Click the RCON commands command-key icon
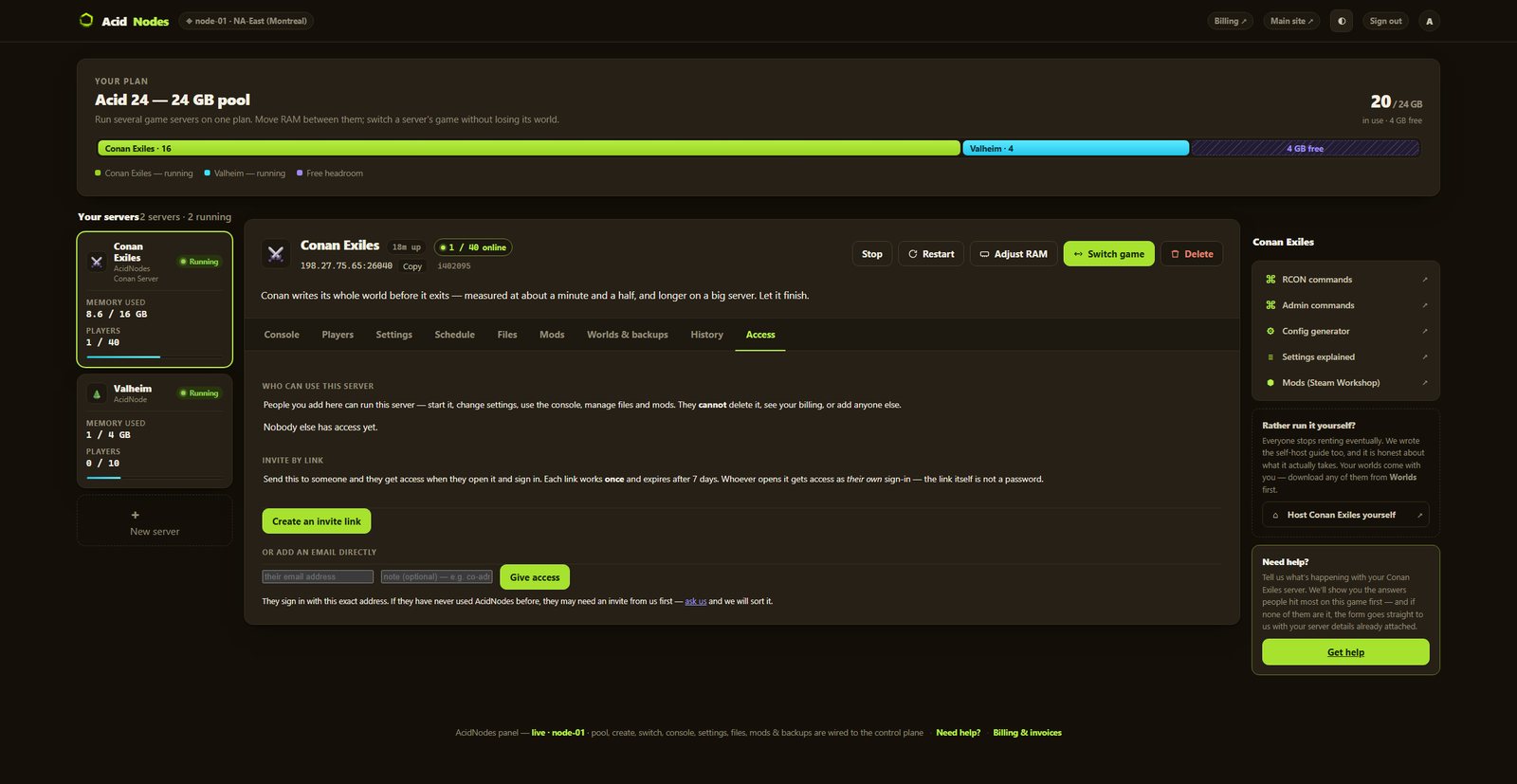Screen dimensions: 1517x784 [x=1270, y=280]
